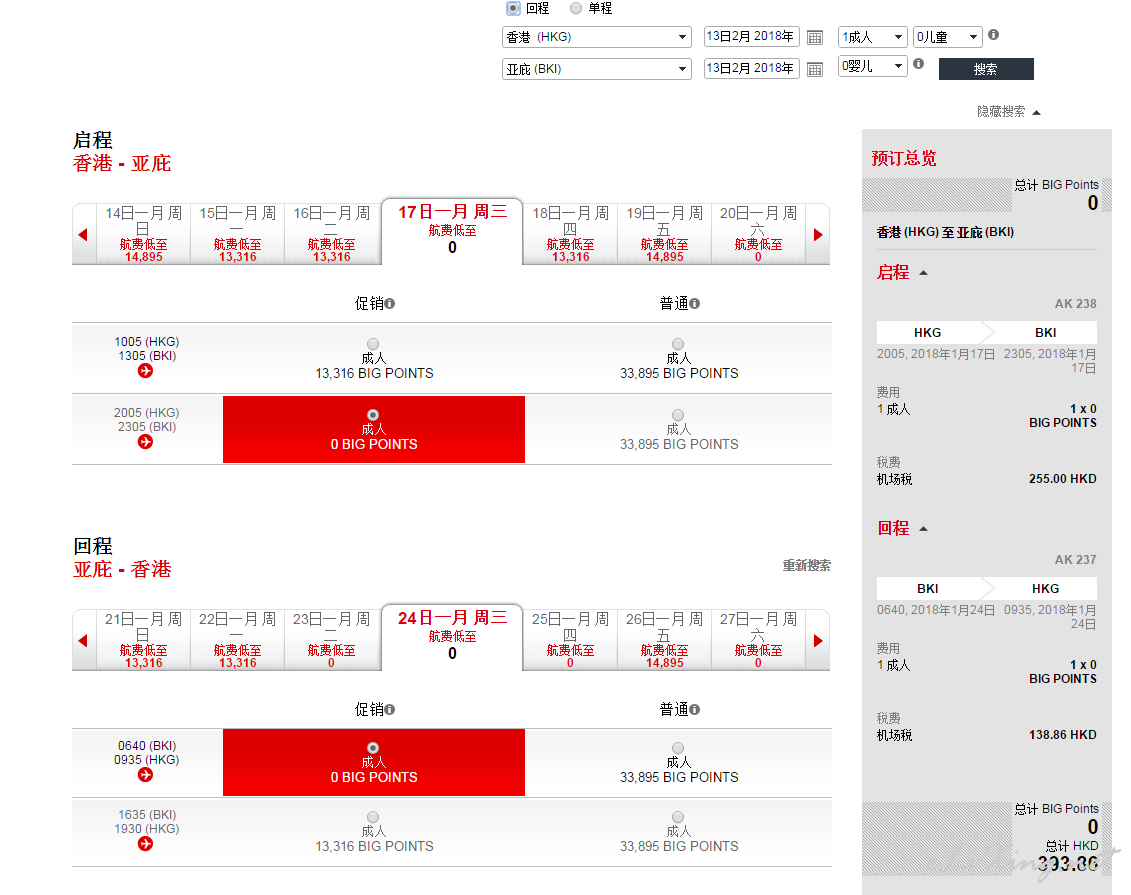Image resolution: width=1131 pixels, height=895 pixels.
Task: Select the 17 January active departure tab
Action: coord(452,231)
